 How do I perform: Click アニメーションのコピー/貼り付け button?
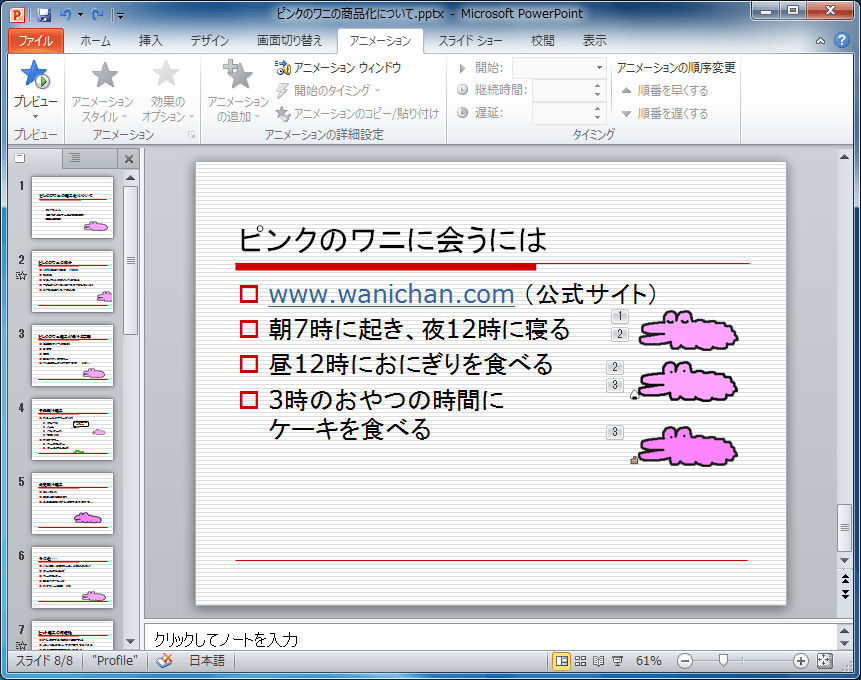click(x=357, y=114)
